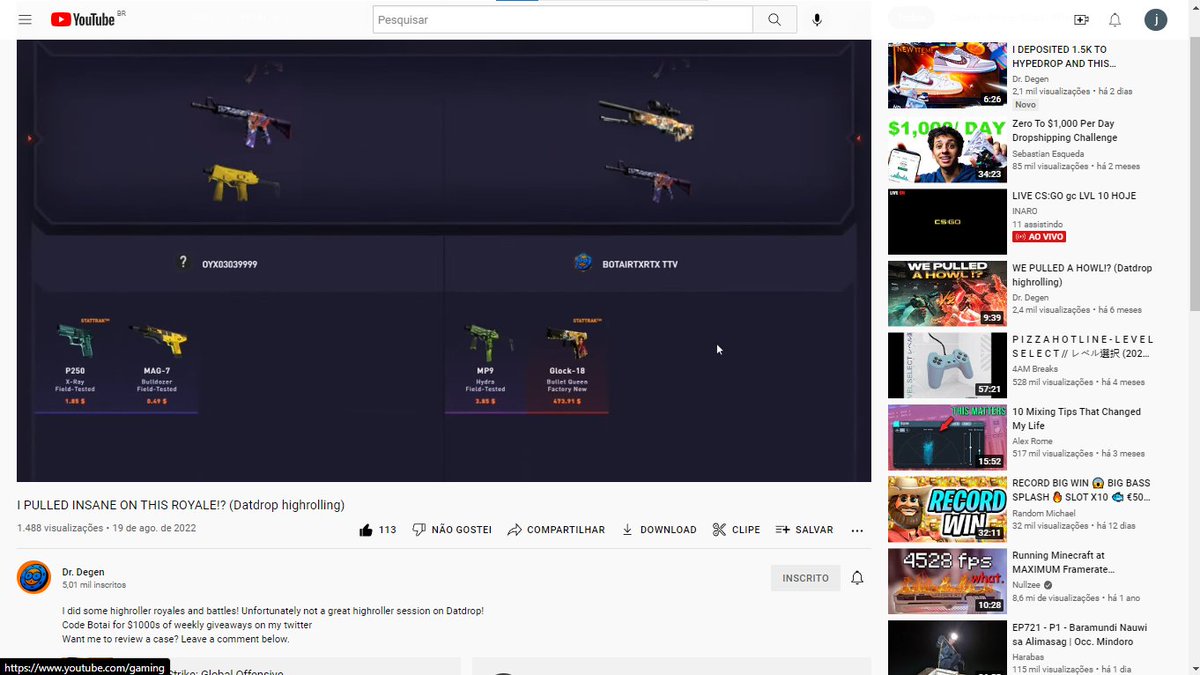Image resolution: width=1200 pixels, height=675 pixels.
Task: Open Dr. Degen channel avatar
Action: 34,578
